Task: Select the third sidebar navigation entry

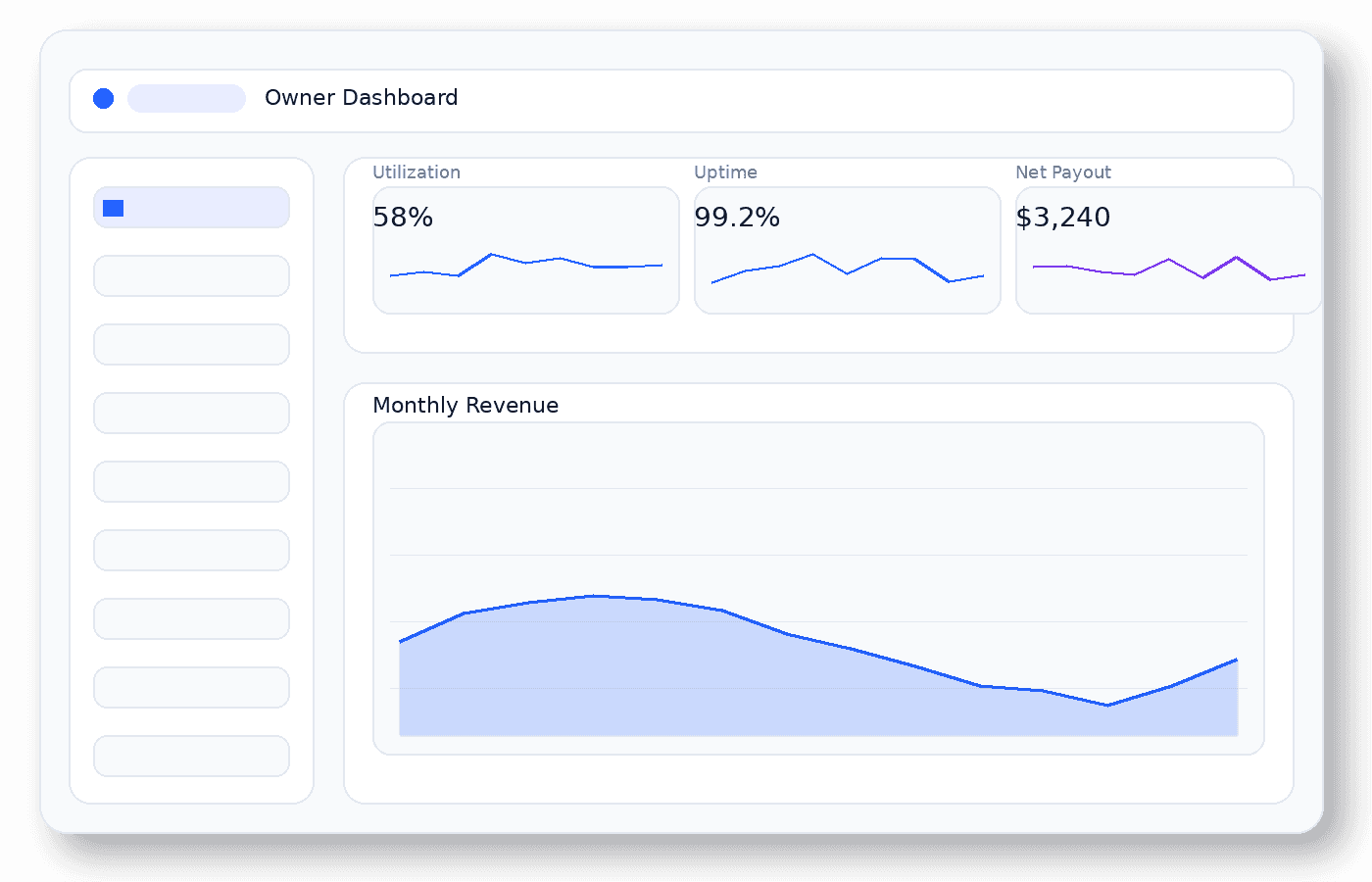Action: (x=191, y=344)
